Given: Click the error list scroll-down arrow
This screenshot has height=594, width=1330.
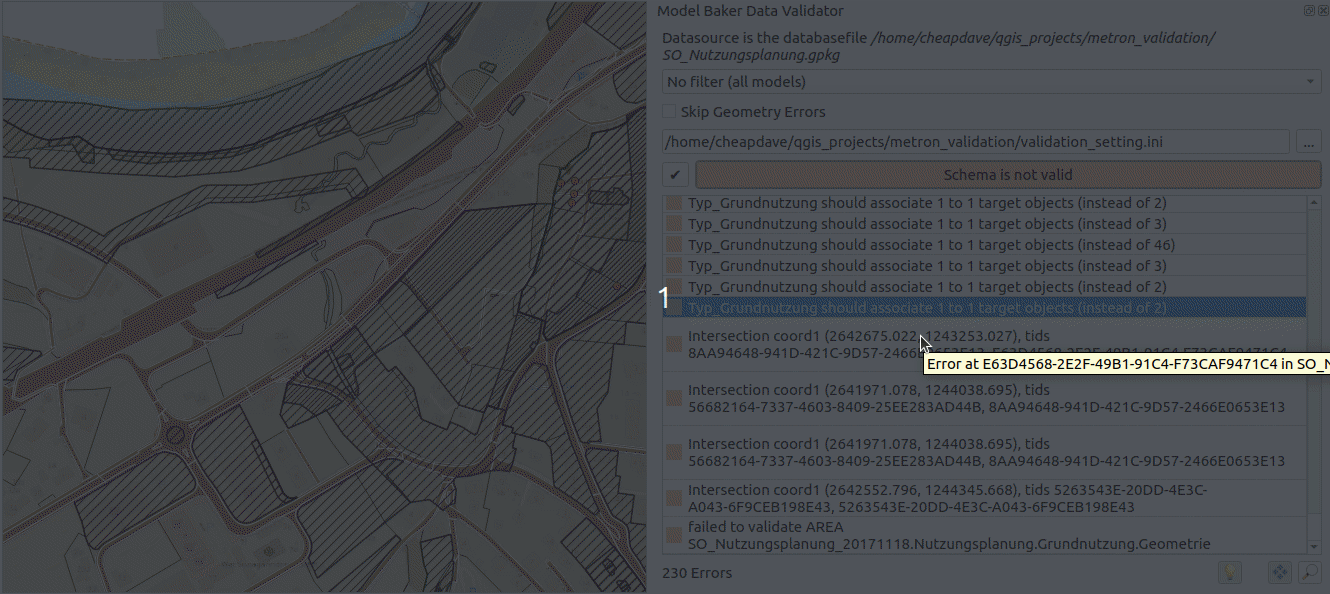Looking at the screenshot, I should 1314,546.
